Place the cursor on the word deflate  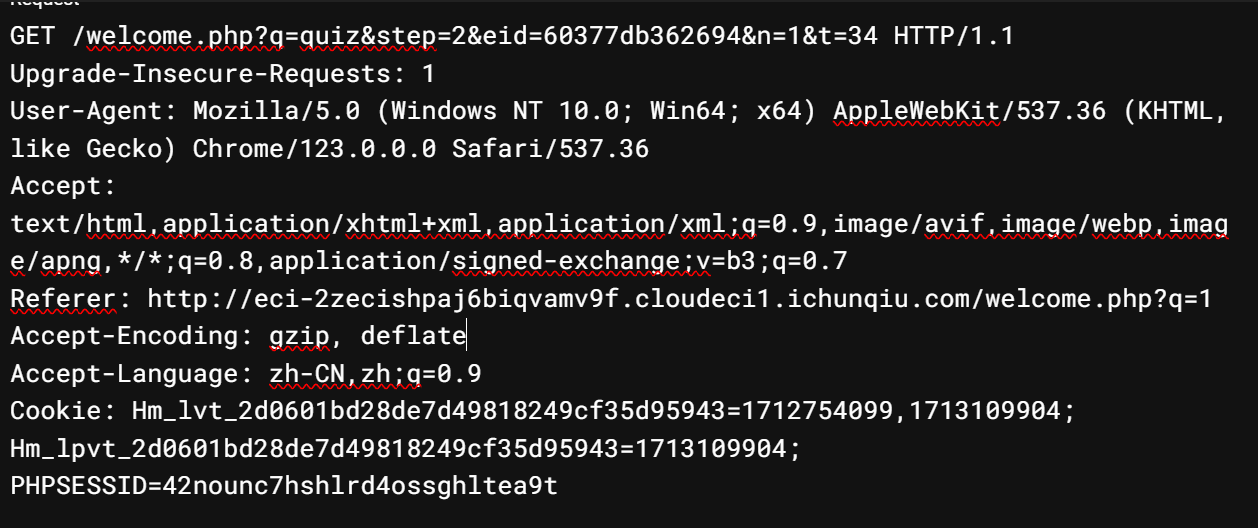click(x=413, y=336)
